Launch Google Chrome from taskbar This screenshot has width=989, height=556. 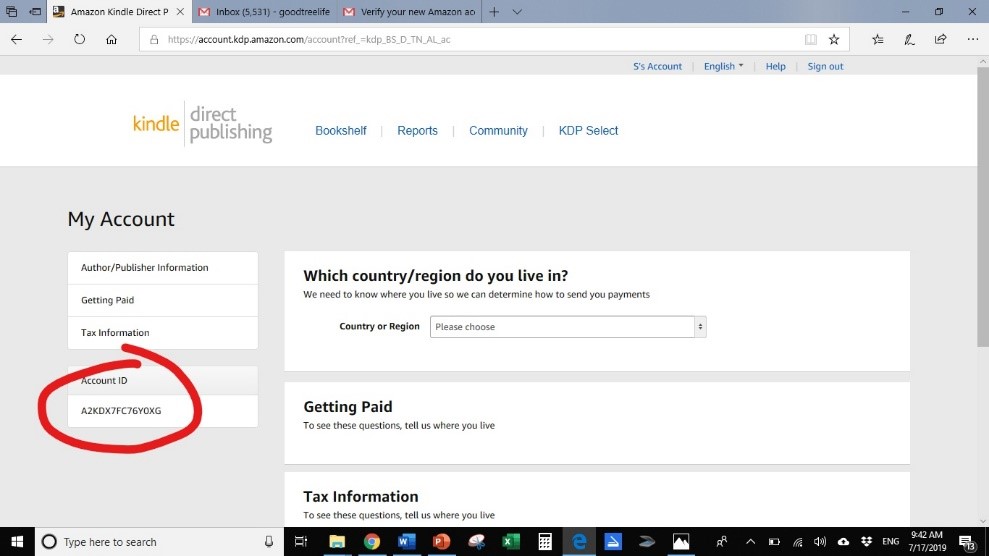372,542
